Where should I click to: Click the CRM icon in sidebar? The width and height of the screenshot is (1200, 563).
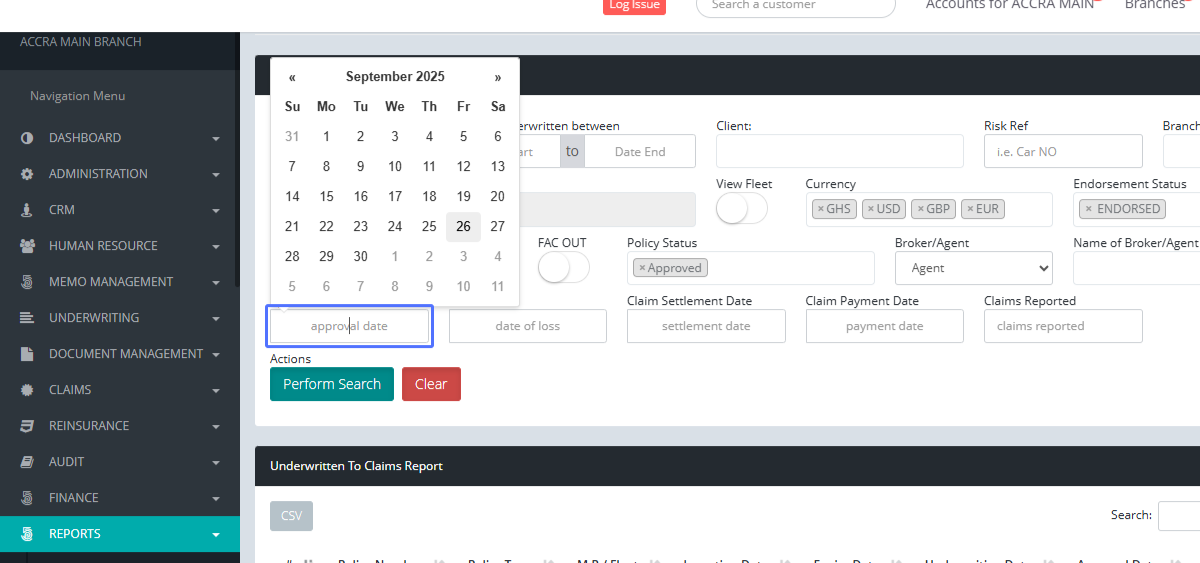pyautogui.click(x=27, y=210)
